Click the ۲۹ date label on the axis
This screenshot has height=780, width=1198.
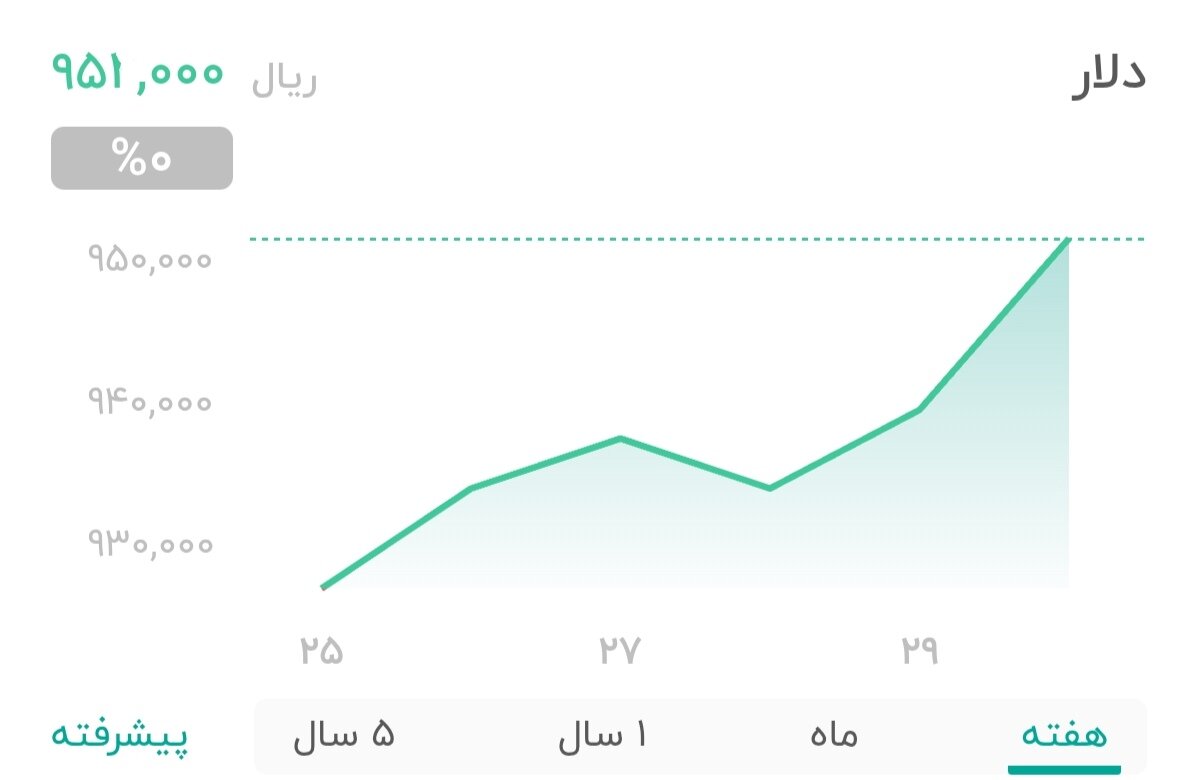(x=922, y=648)
